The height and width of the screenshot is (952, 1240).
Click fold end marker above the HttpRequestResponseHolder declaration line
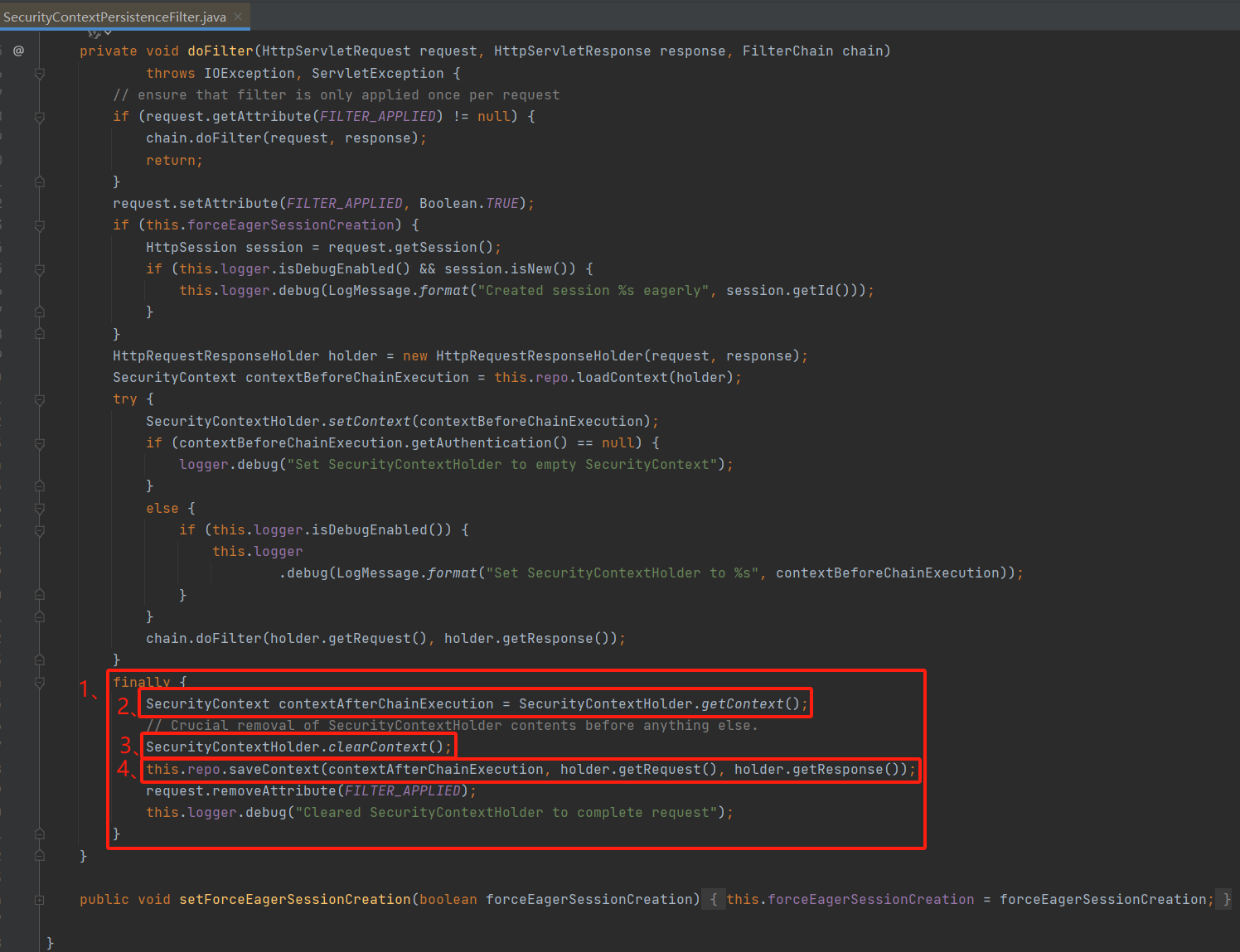tap(39, 334)
